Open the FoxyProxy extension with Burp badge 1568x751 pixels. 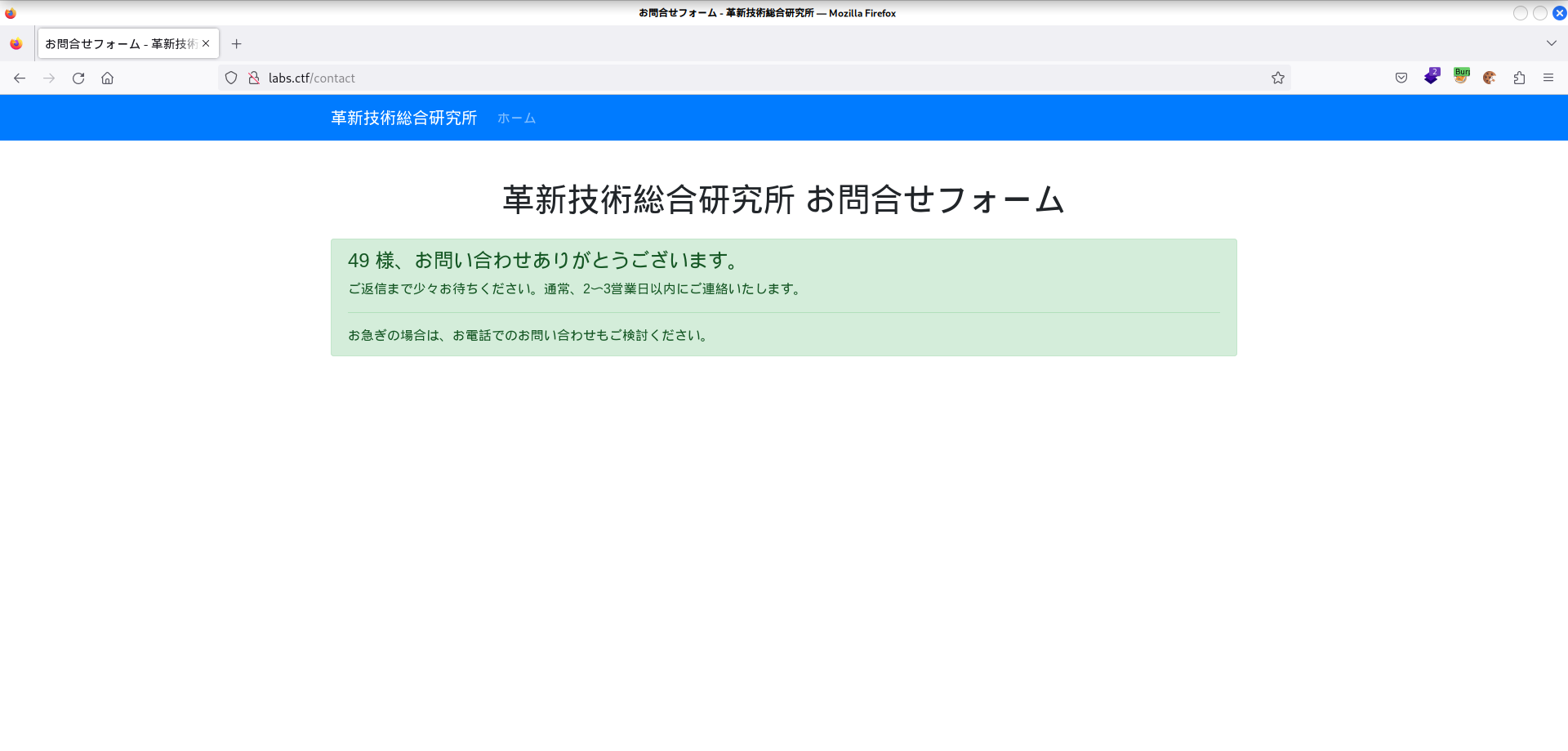[1461, 77]
